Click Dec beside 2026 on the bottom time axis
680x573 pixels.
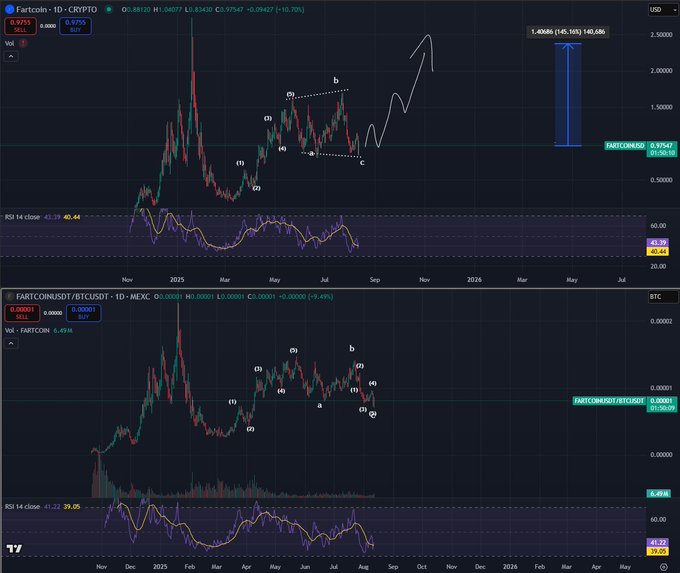pos(480,566)
